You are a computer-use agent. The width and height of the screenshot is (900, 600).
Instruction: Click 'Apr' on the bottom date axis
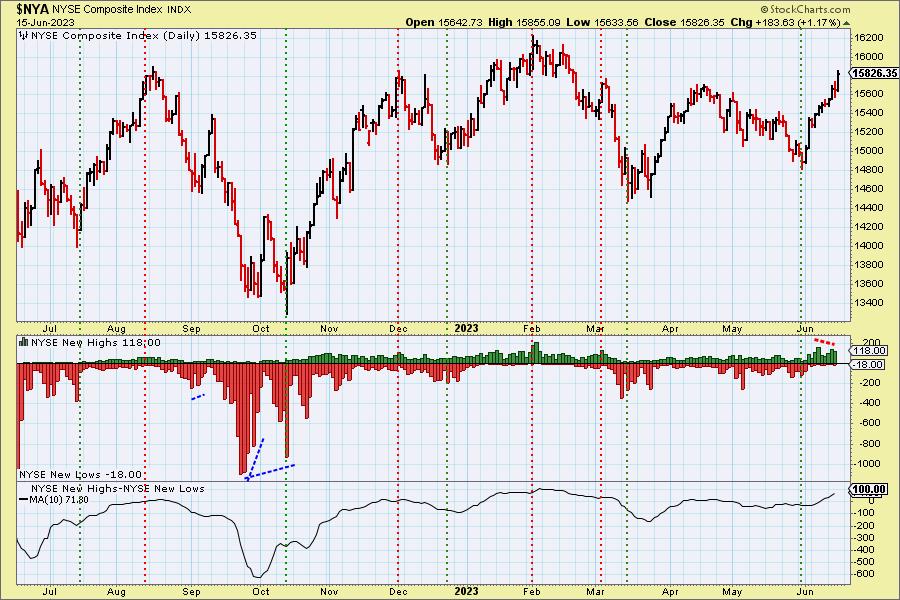pyautogui.click(x=670, y=591)
